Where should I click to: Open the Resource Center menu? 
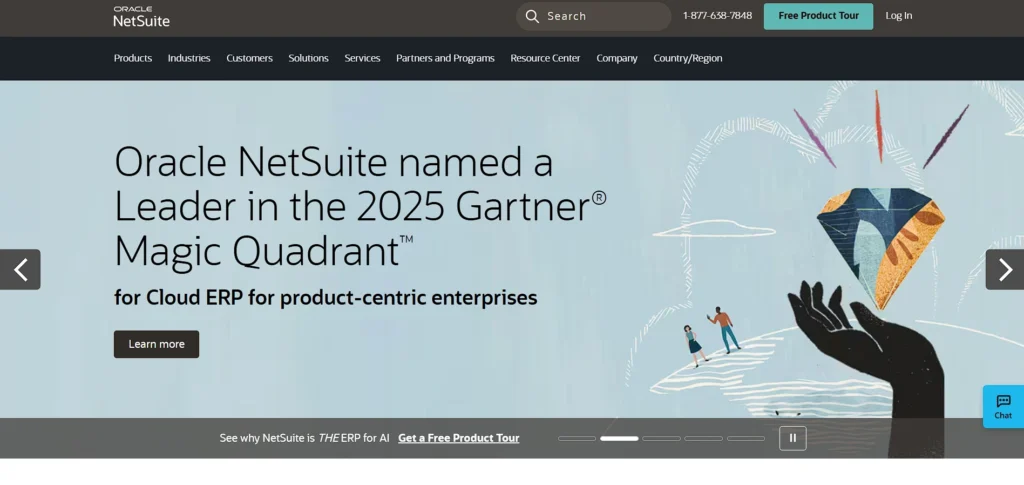pyautogui.click(x=545, y=58)
